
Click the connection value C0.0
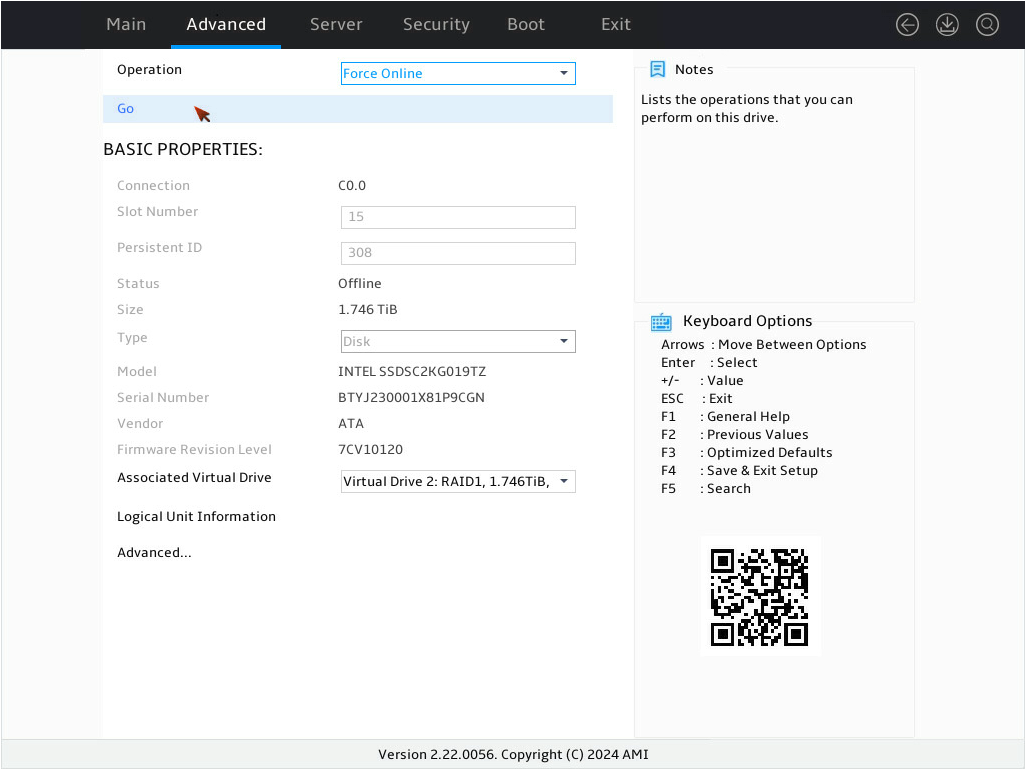point(352,186)
